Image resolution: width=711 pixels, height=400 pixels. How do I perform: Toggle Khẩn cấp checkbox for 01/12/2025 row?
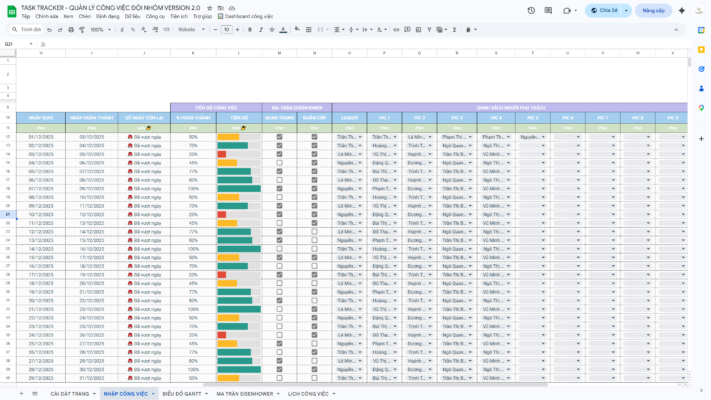coord(314,137)
